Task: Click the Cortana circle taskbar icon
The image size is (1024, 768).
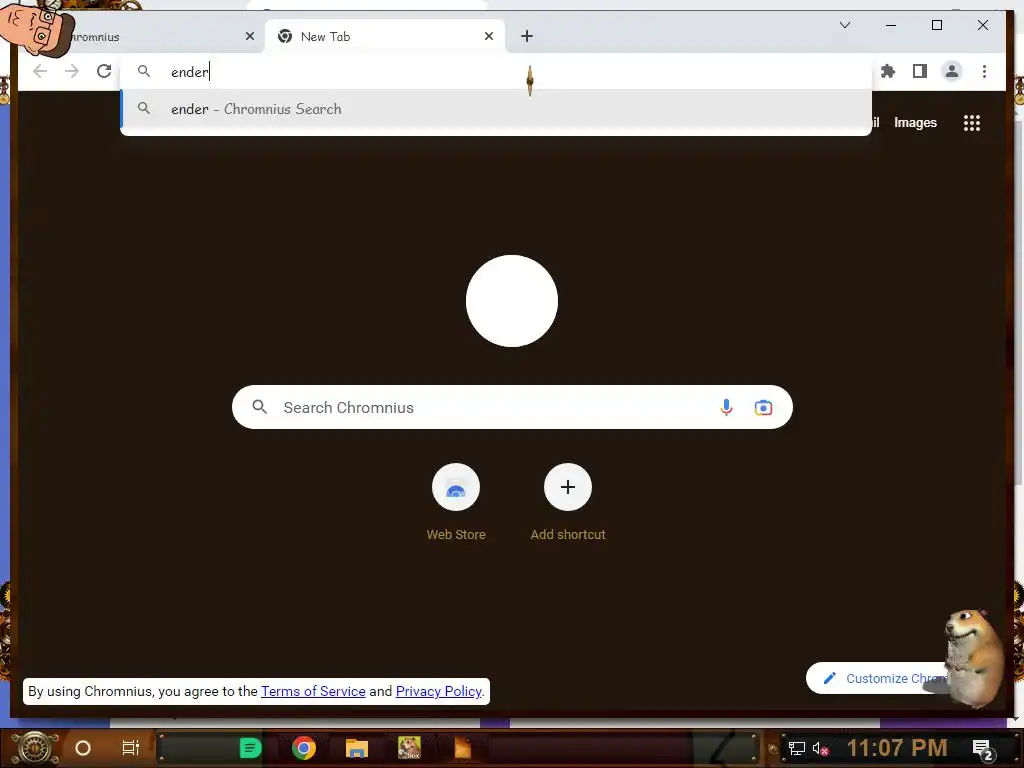Action: tap(82, 748)
